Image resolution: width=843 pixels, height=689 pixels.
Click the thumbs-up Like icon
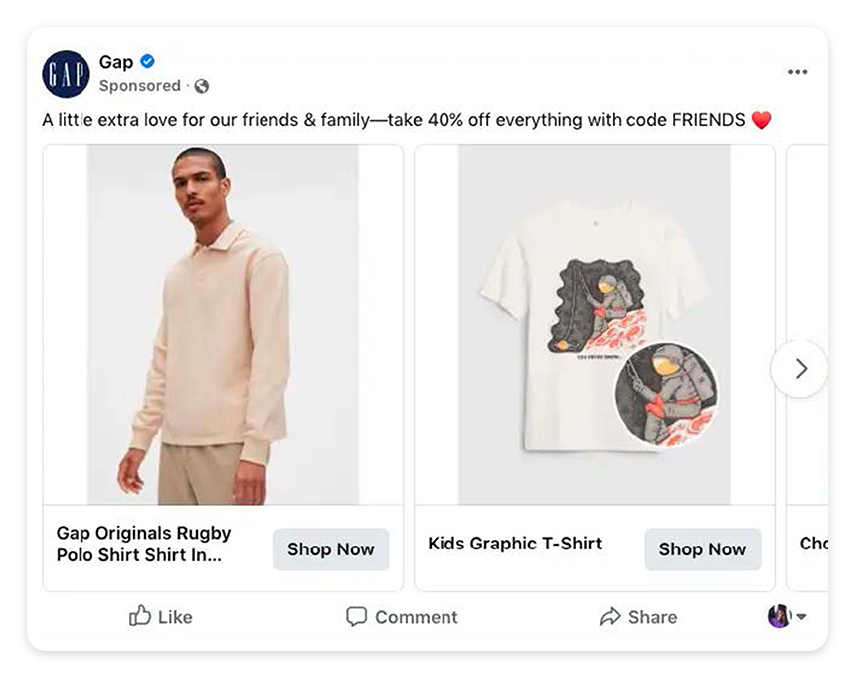(140, 616)
